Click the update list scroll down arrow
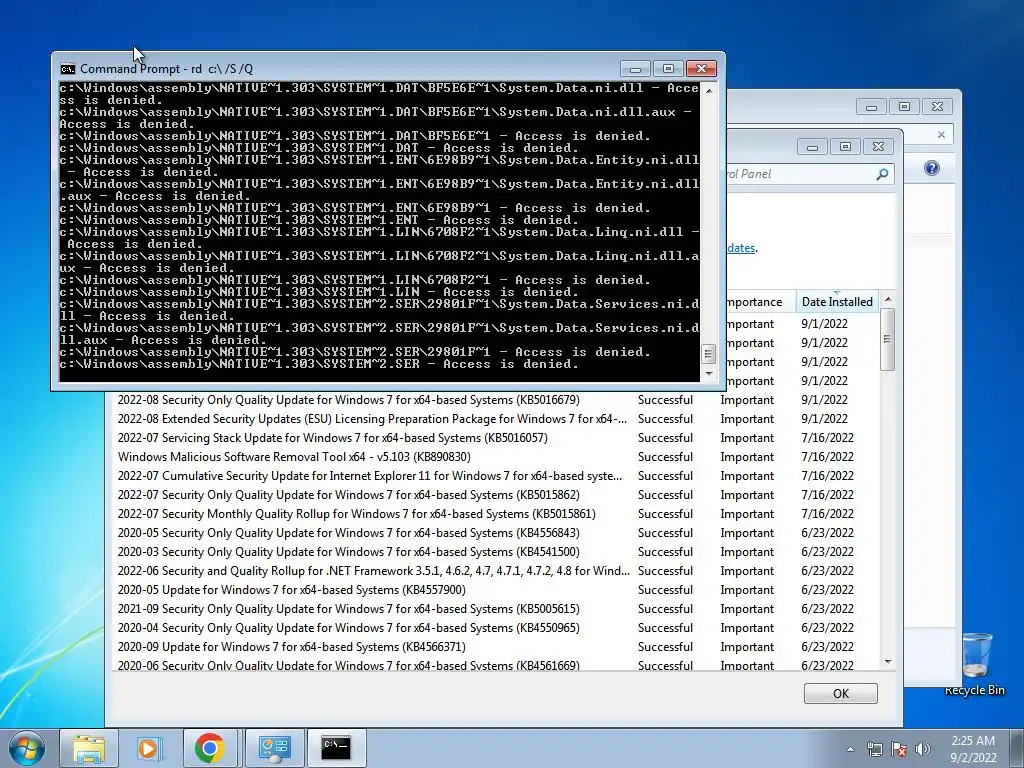The width and height of the screenshot is (1024, 768). [887, 662]
